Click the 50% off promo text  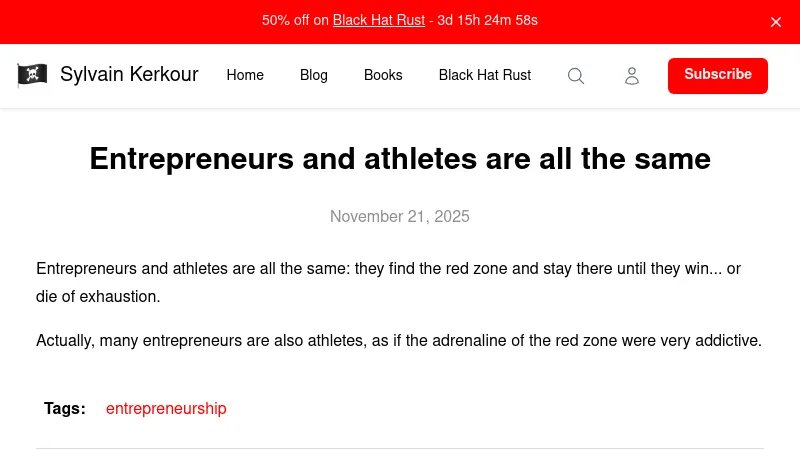[x=295, y=21]
